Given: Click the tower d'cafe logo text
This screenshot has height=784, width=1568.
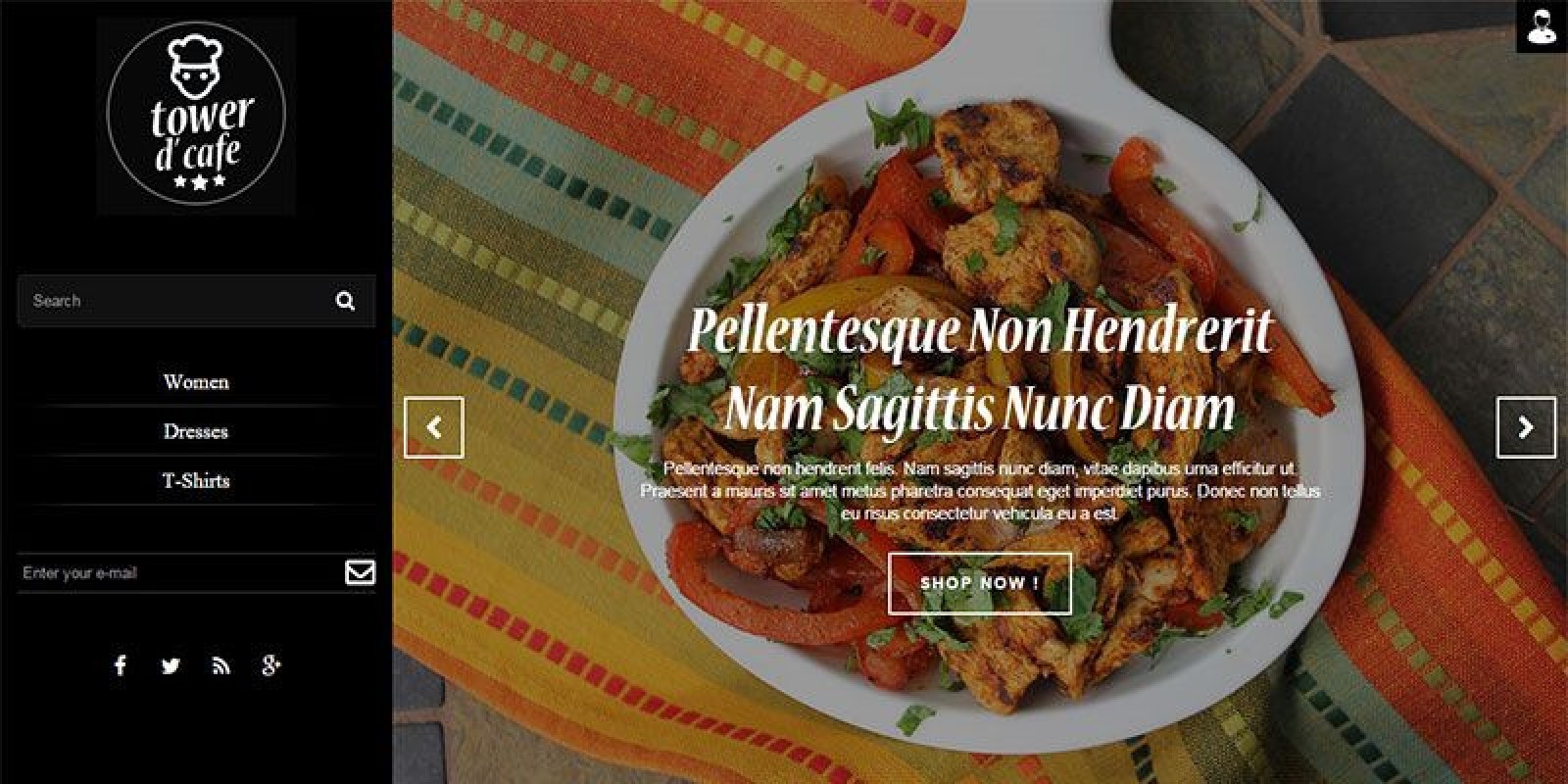Looking at the screenshot, I should click(x=200, y=134).
